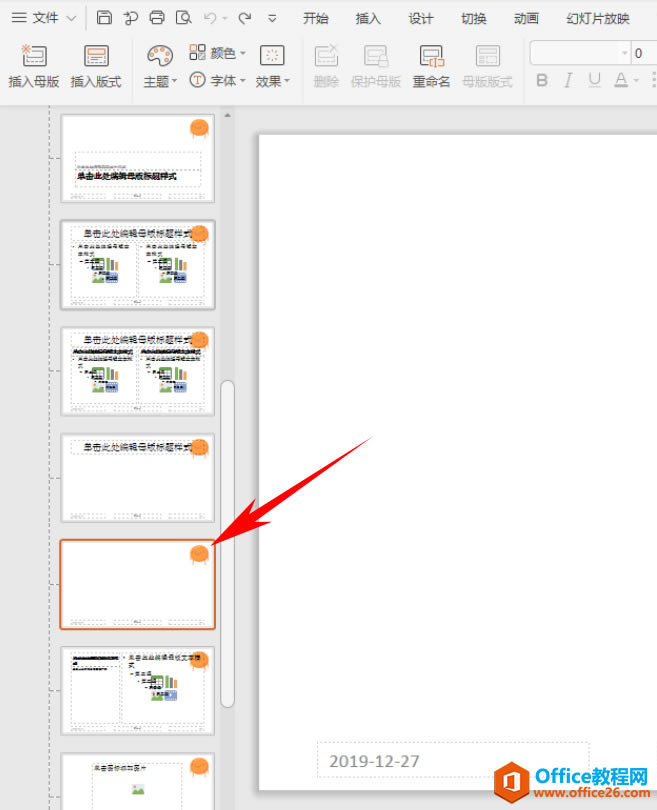Switch to the Insert (插入) tab
The height and width of the screenshot is (810, 657).
[368, 19]
